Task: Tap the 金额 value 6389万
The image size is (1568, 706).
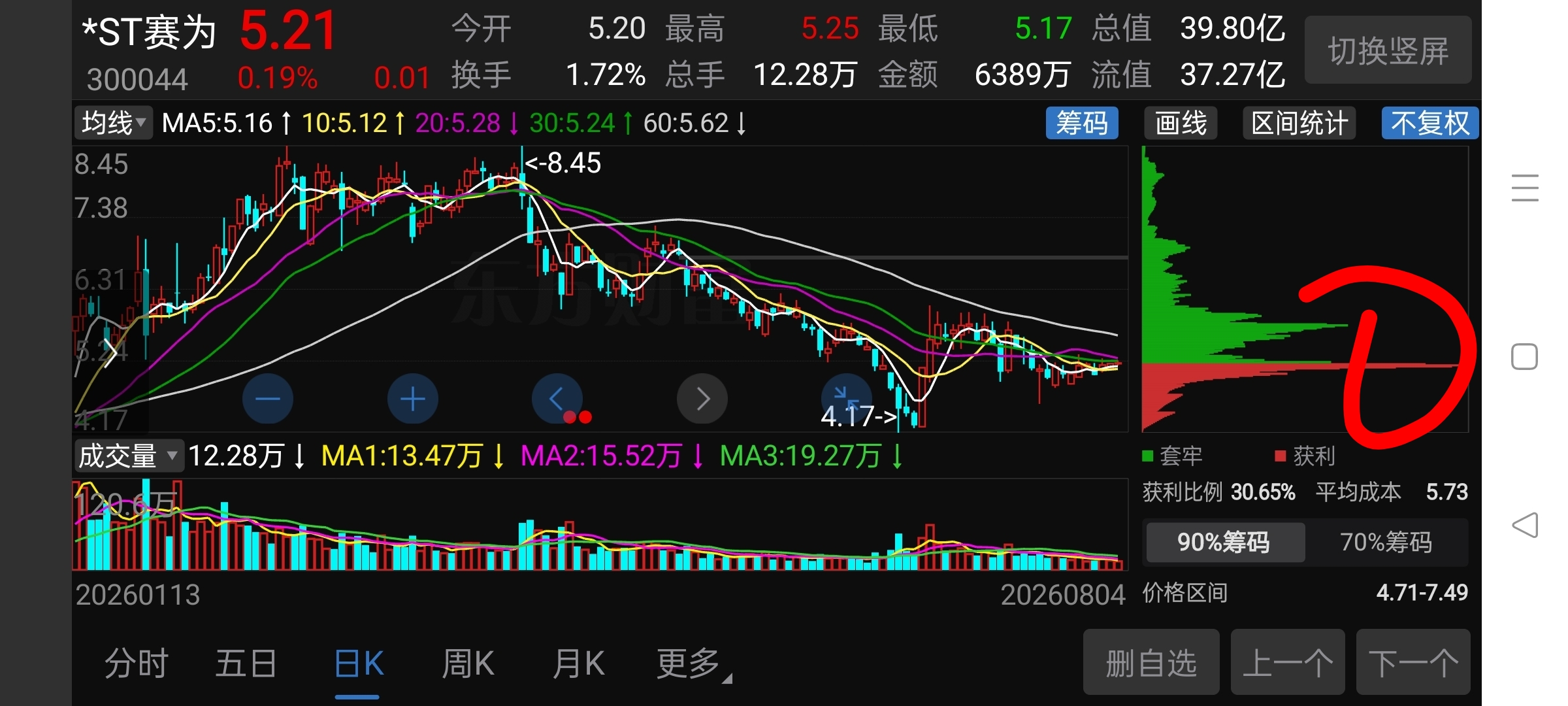Action: click(x=1022, y=75)
